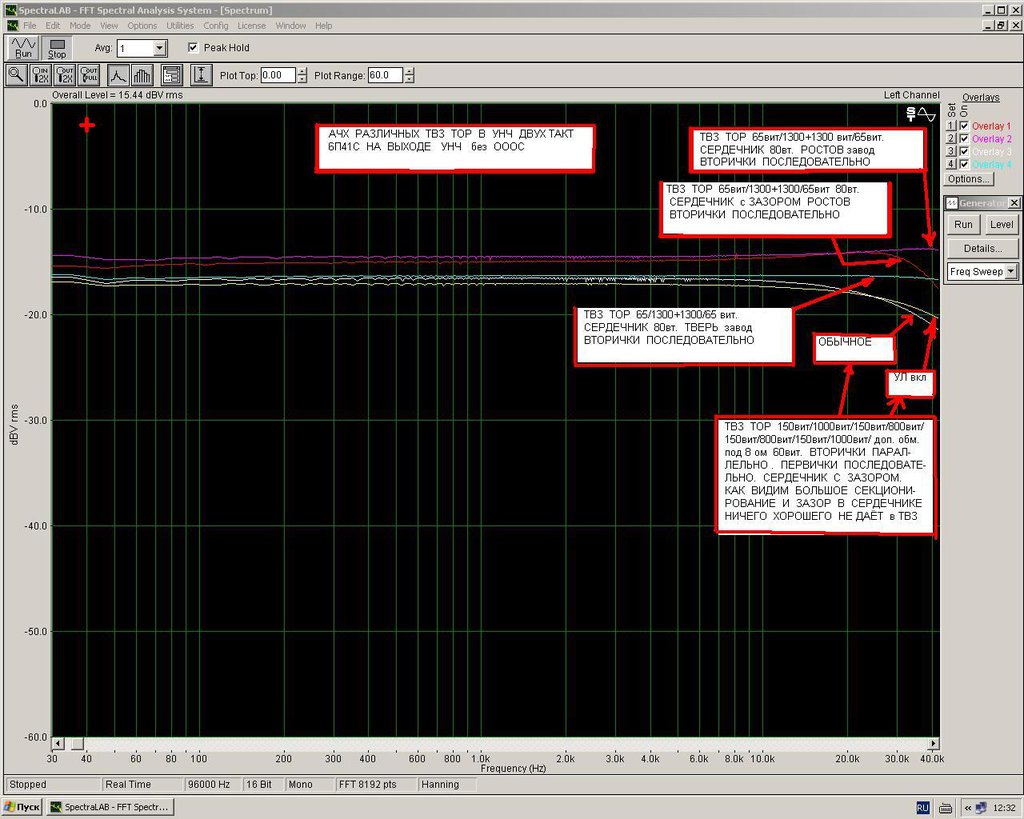Toggle the Peak Hold checkbox
Viewport: 1024px width, 819px height.
193,48
